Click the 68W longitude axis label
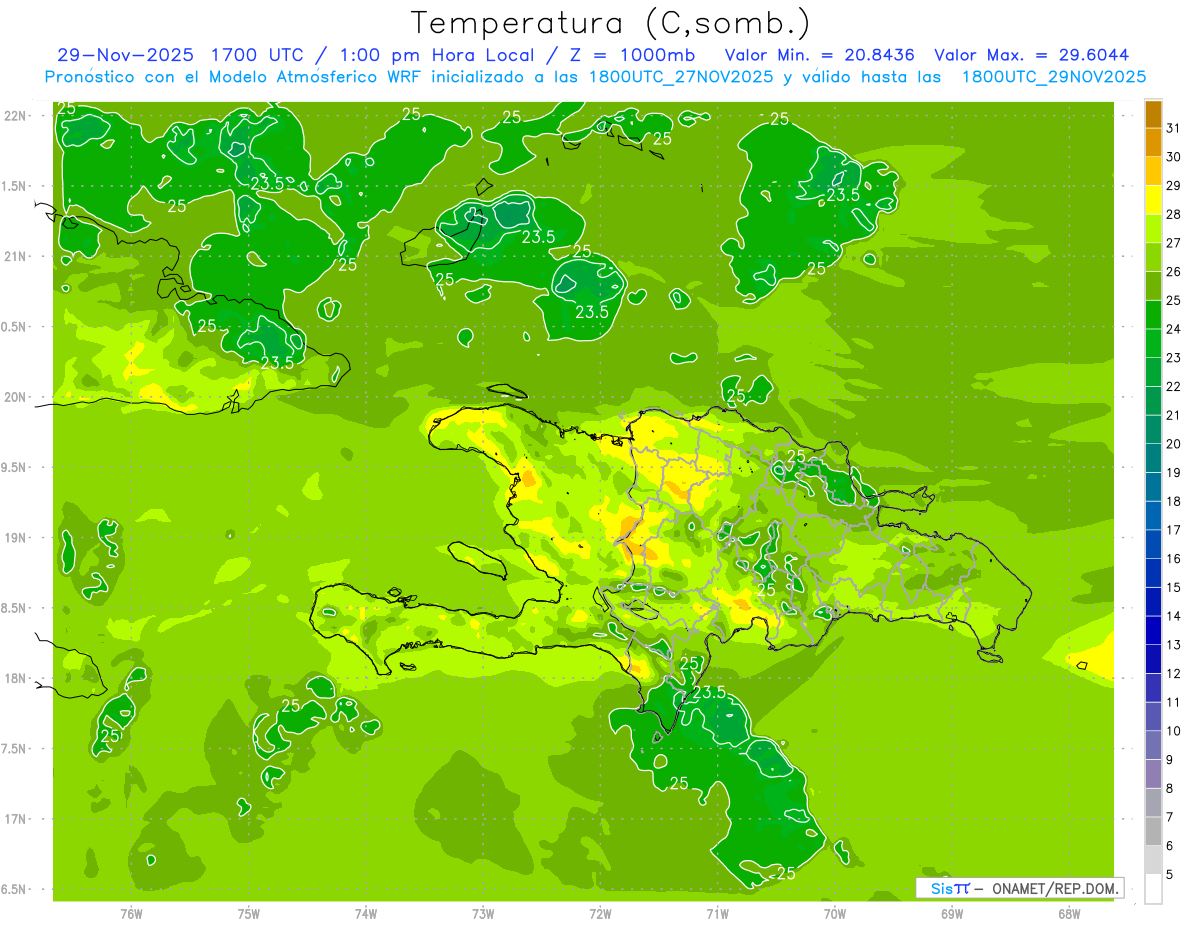The image size is (1200, 927). 1069,913
